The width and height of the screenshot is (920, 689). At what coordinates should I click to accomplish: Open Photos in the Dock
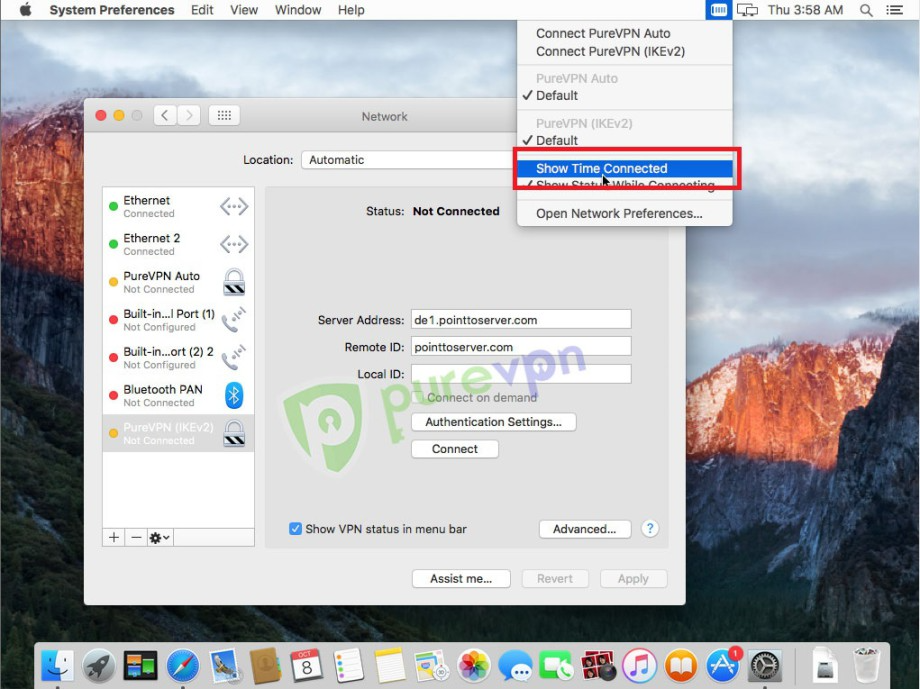tap(473, 666)
